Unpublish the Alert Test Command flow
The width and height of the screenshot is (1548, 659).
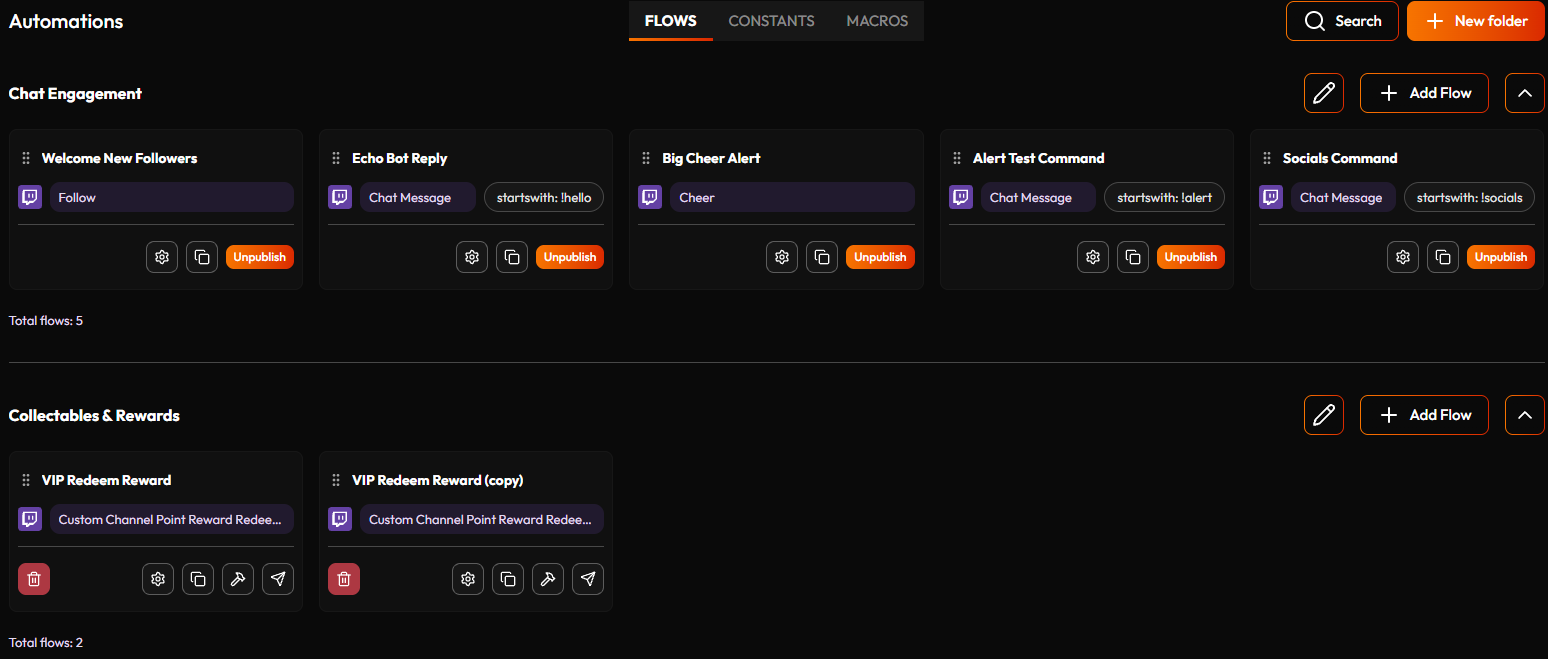click(x=1191, y=257)
